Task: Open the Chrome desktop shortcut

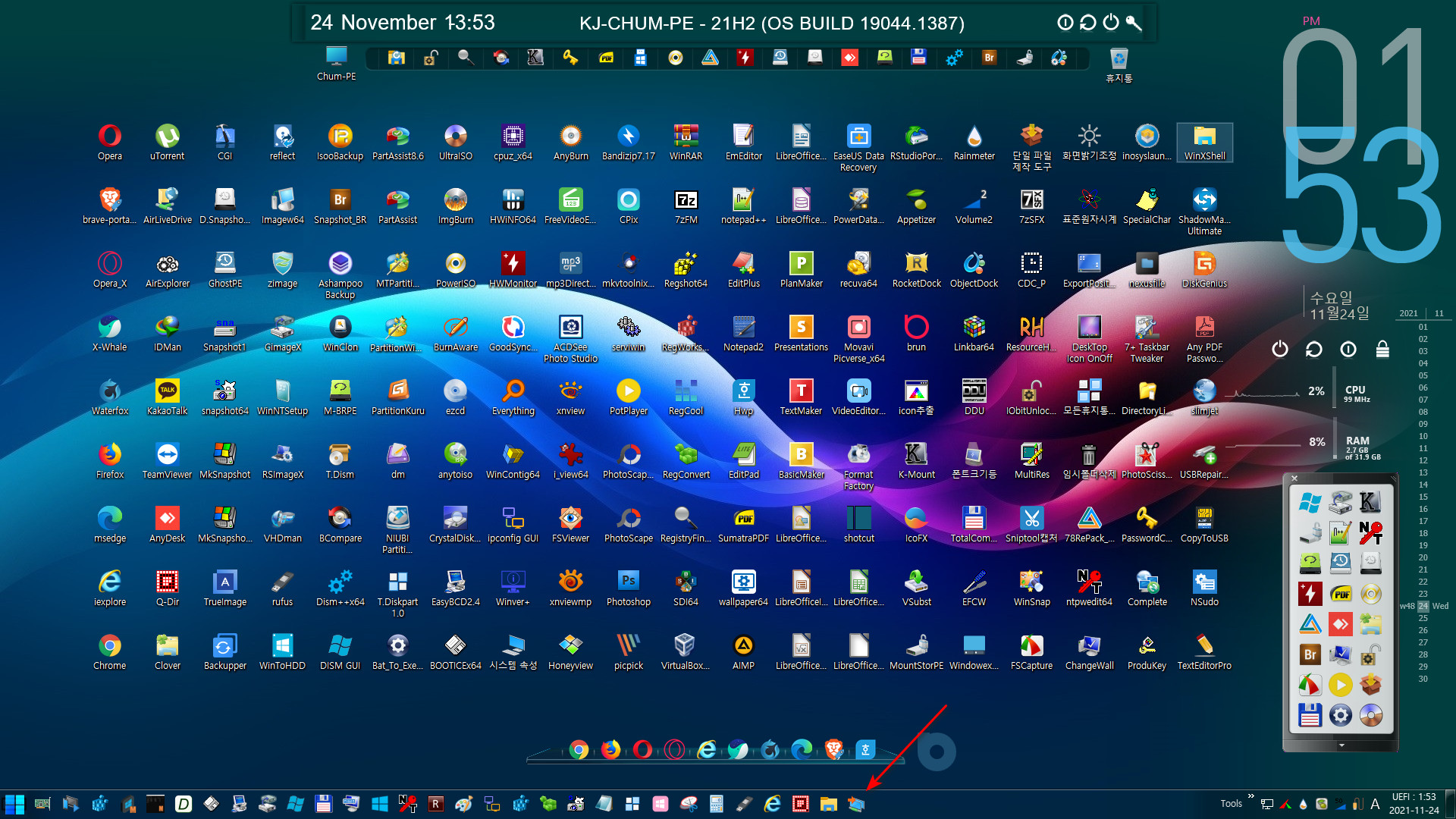Action: click(x=109, y=652)
